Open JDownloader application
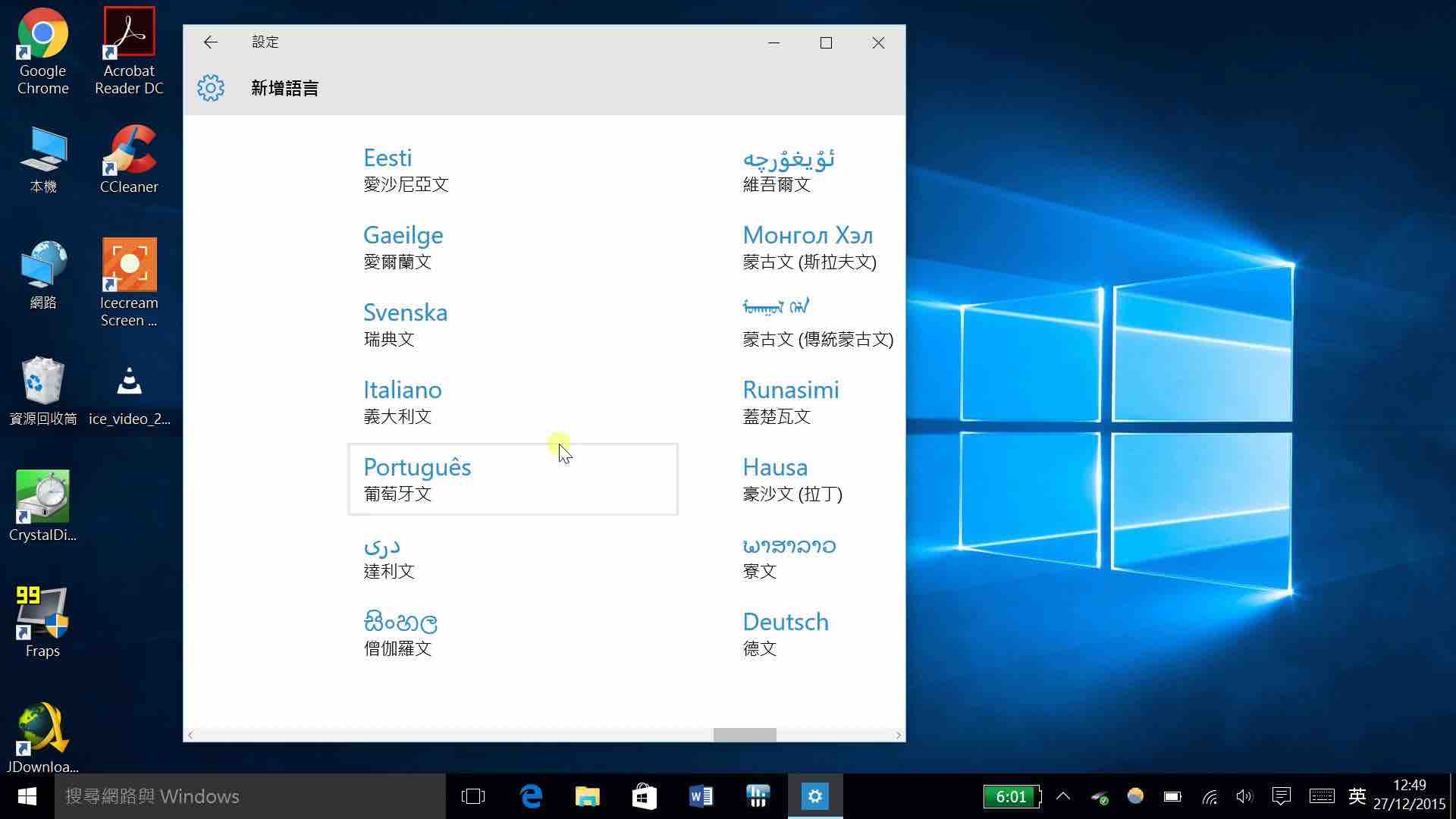Screen dimensions: 1456x819 [42, 730]
